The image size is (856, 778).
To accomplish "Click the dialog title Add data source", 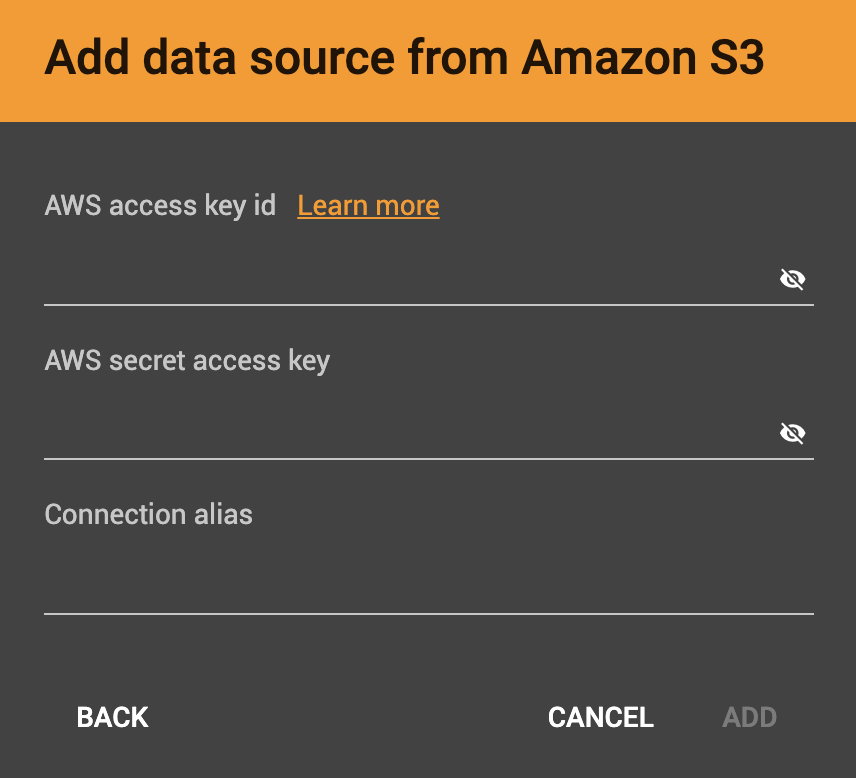I will pos(402,58).
